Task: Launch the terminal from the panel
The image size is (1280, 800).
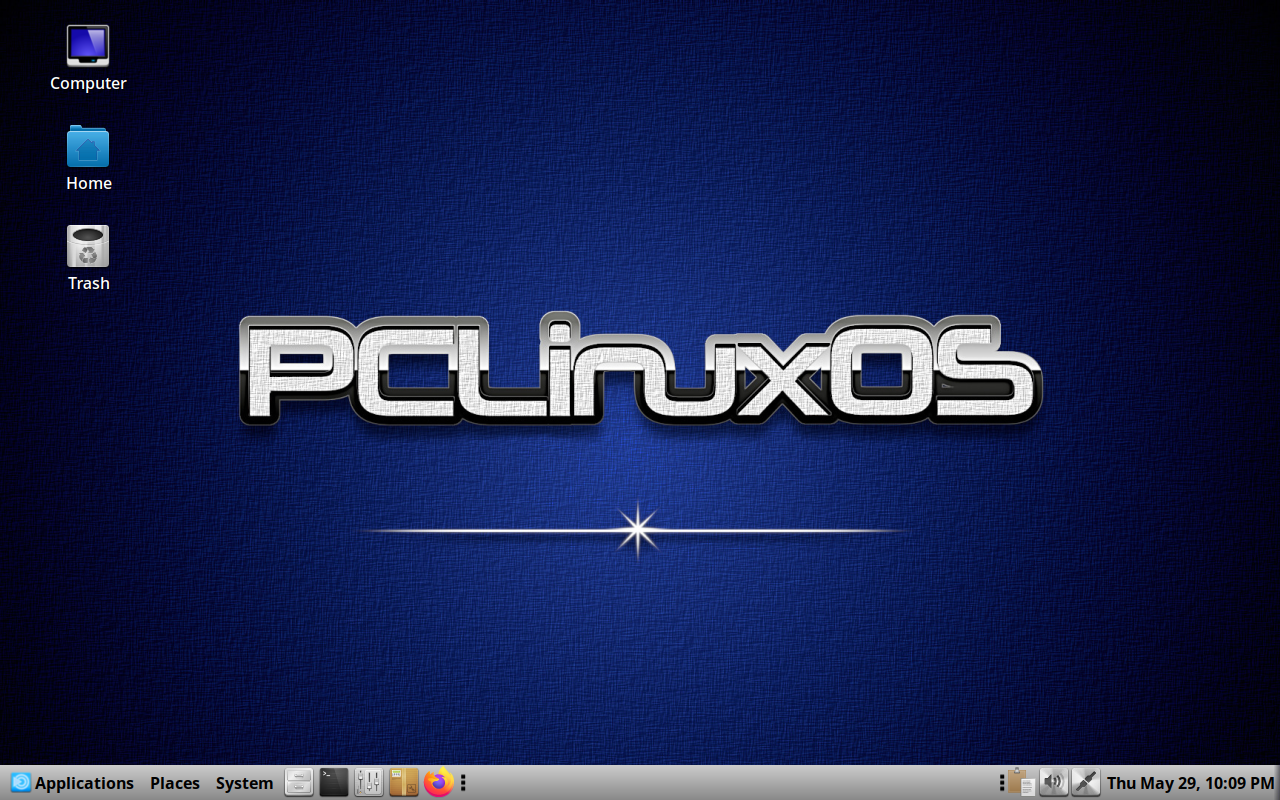Action: pyautogui.click(x=334, y=782)
